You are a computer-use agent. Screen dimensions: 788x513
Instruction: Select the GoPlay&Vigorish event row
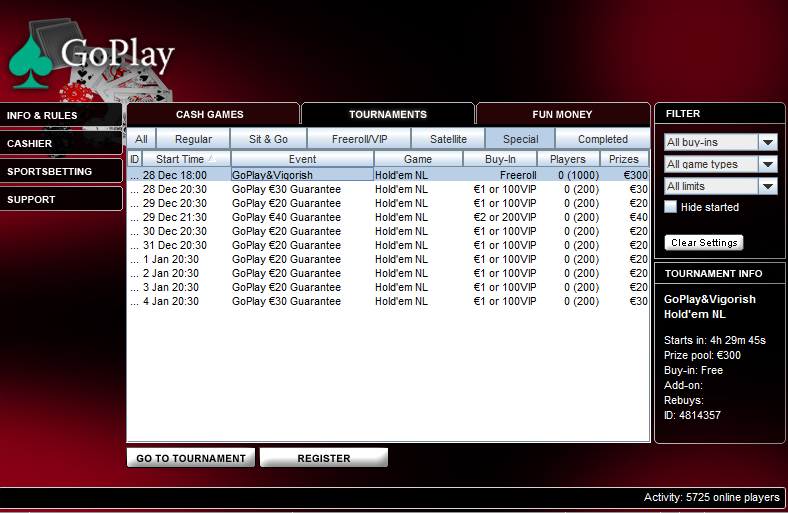pos(388,175)
